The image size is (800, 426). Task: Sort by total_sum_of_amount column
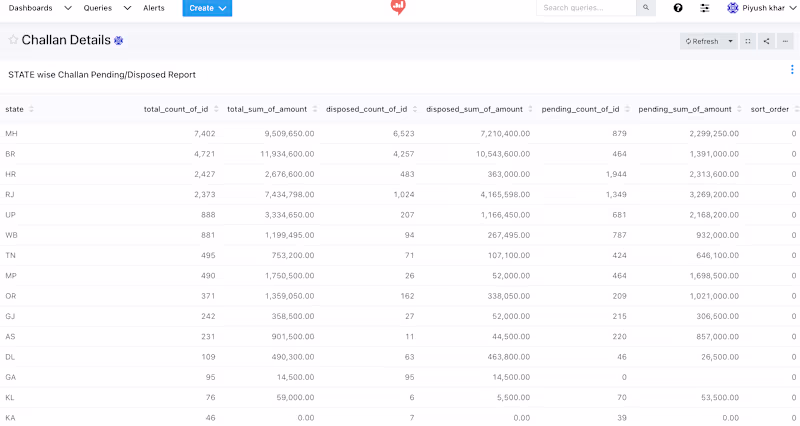[315, 109]
